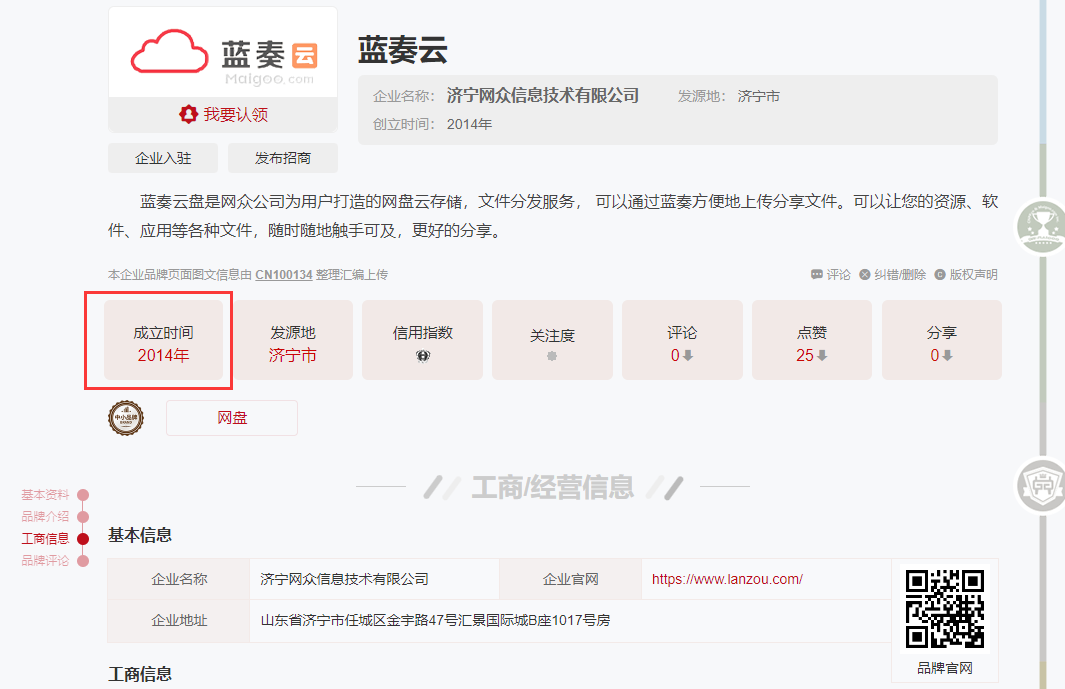Select the 成立时间 2014年 stat card
Screen dimensions: 1065x689
164,340
